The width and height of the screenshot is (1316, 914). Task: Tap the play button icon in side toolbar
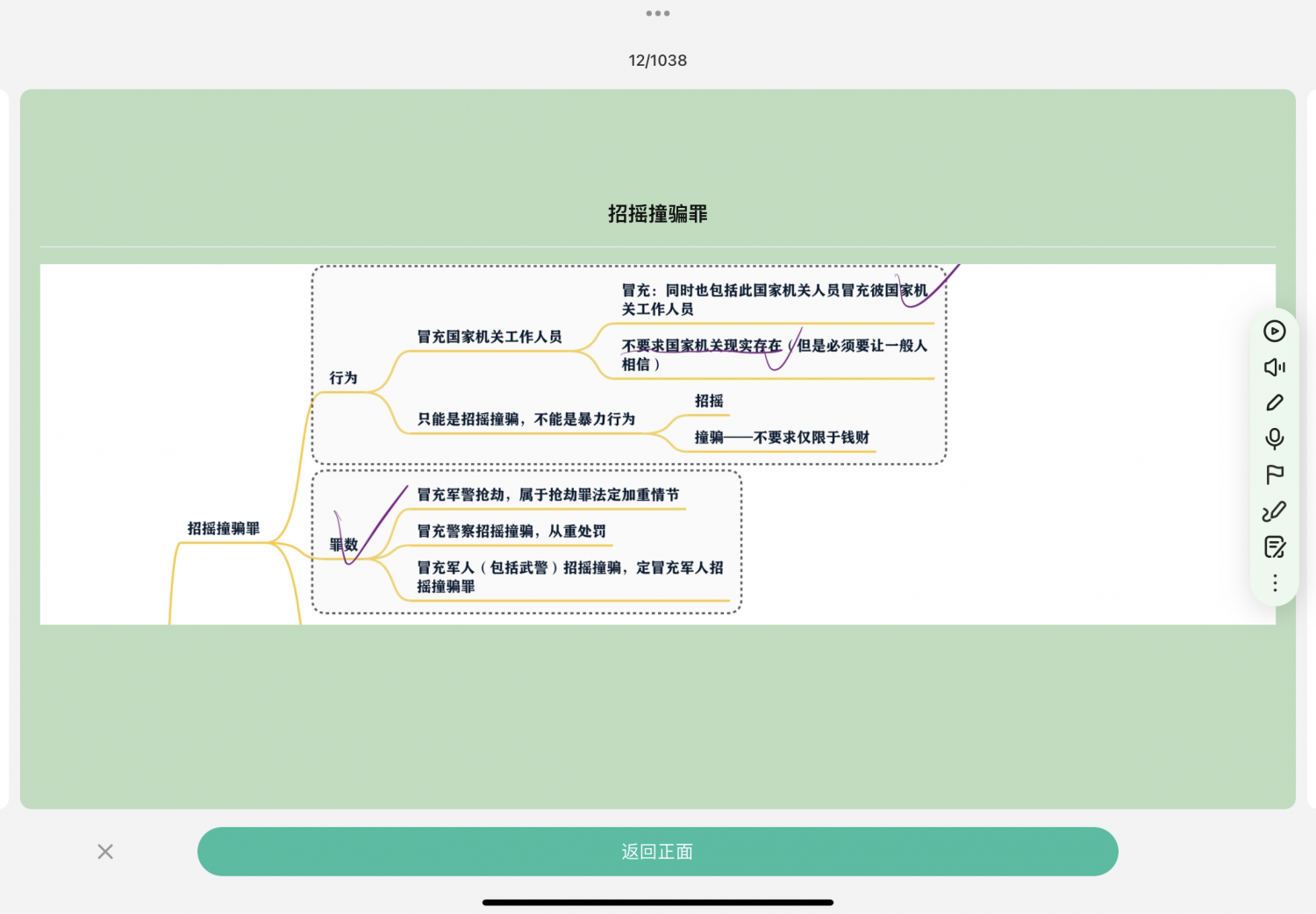(x=1274, y=331)
